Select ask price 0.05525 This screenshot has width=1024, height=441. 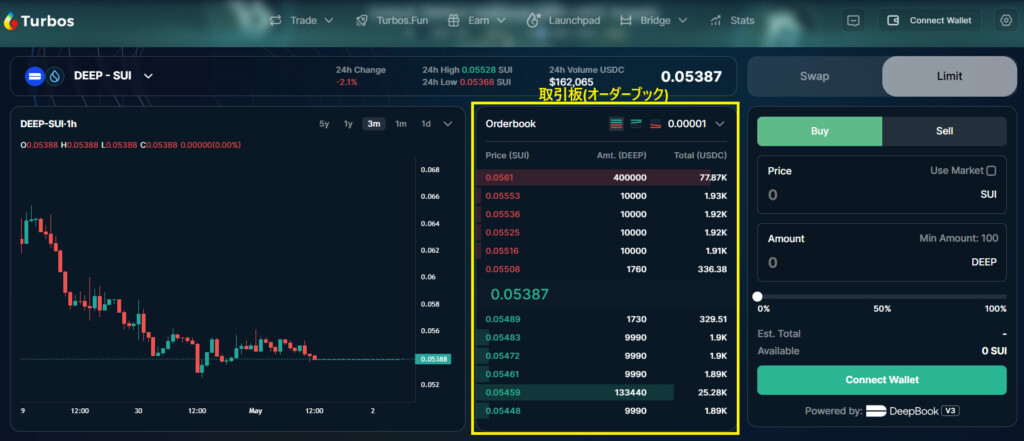[503, 233]
